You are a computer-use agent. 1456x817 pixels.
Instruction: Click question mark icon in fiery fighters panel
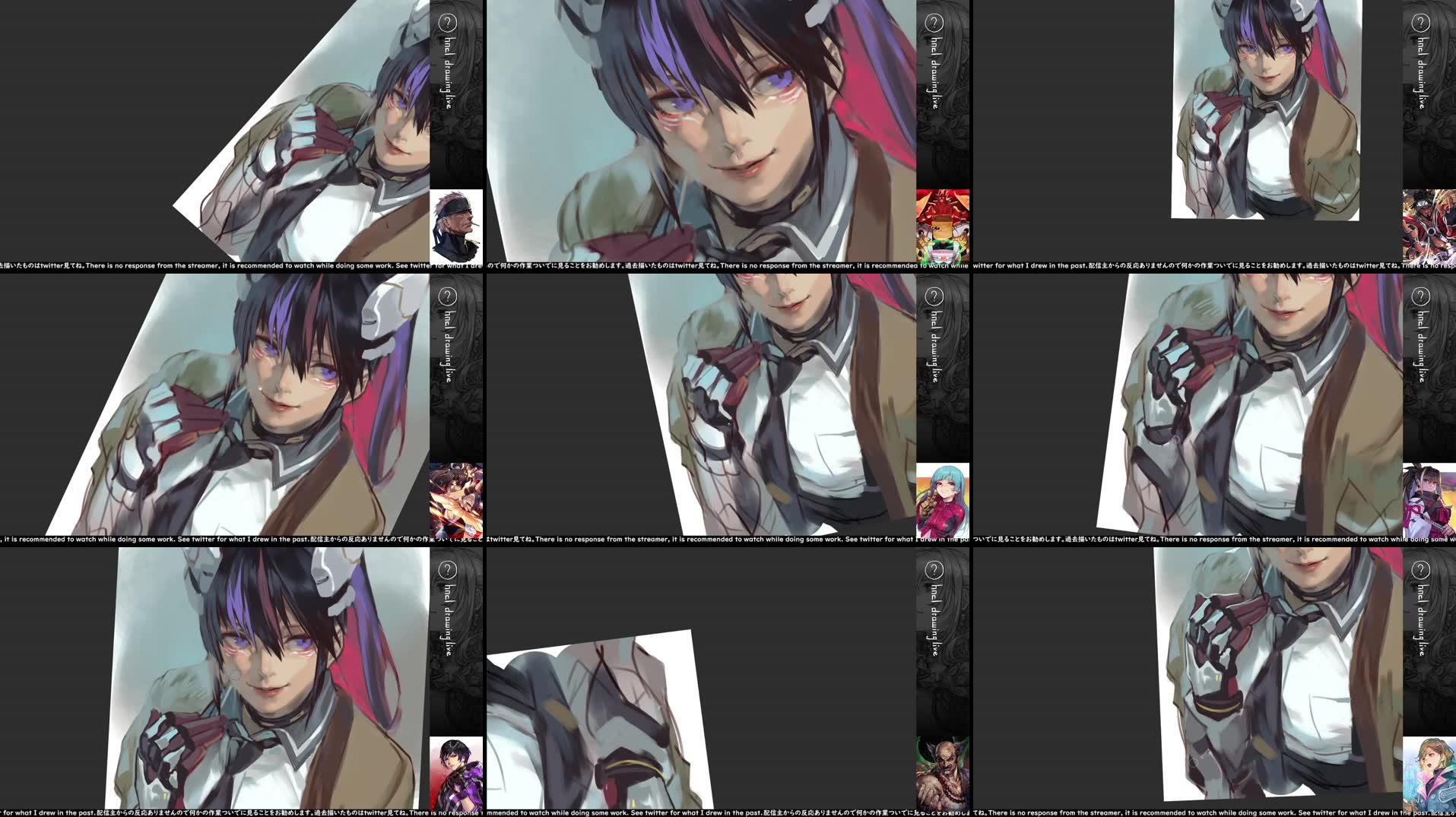click(447, 296)
